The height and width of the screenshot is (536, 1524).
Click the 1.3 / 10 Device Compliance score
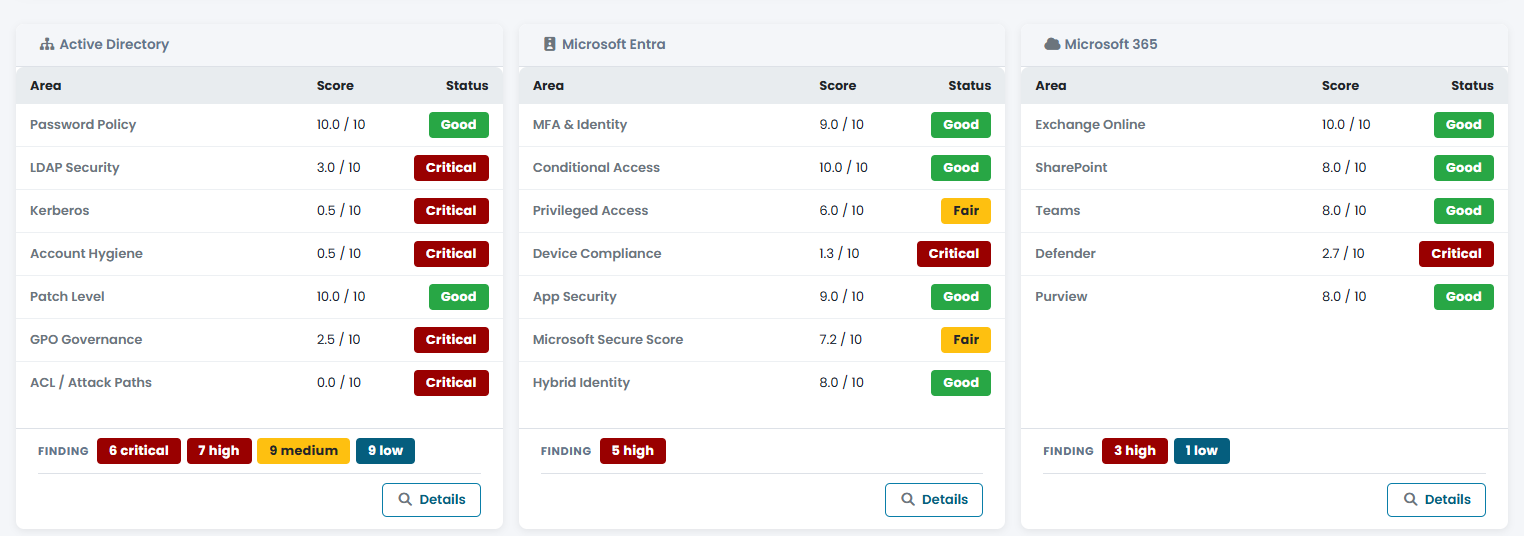click(839, 254)
